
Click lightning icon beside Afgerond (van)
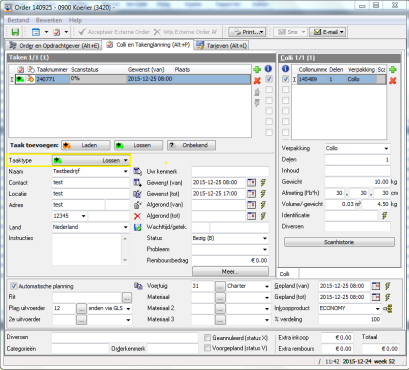click(263, 205)
